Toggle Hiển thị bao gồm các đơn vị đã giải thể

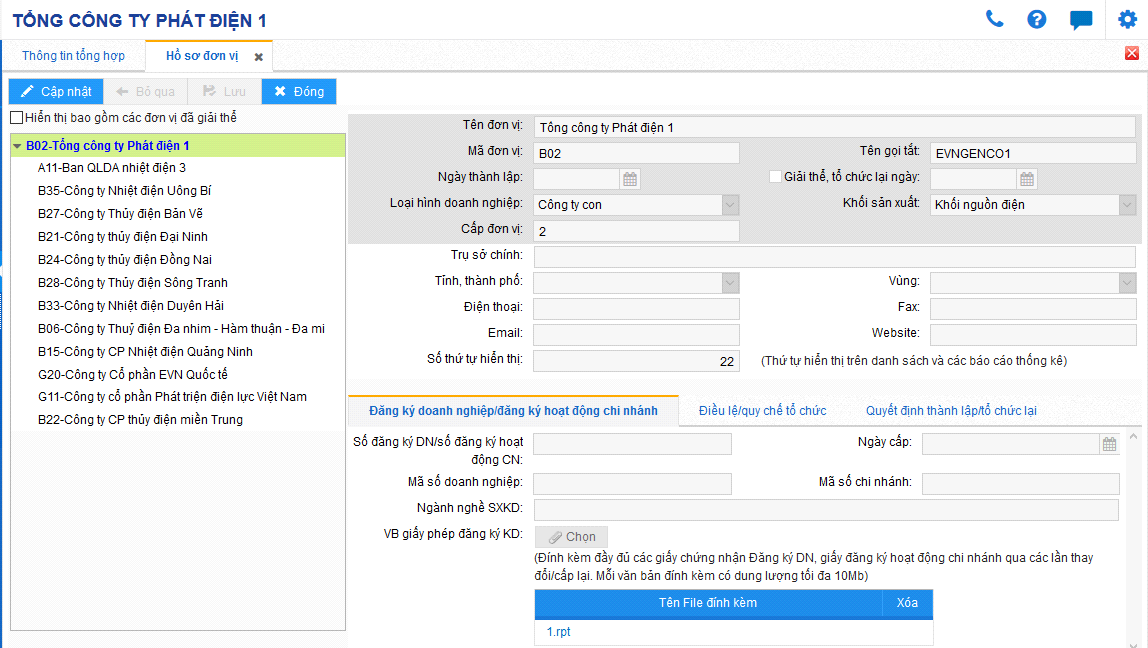[17, 118]
